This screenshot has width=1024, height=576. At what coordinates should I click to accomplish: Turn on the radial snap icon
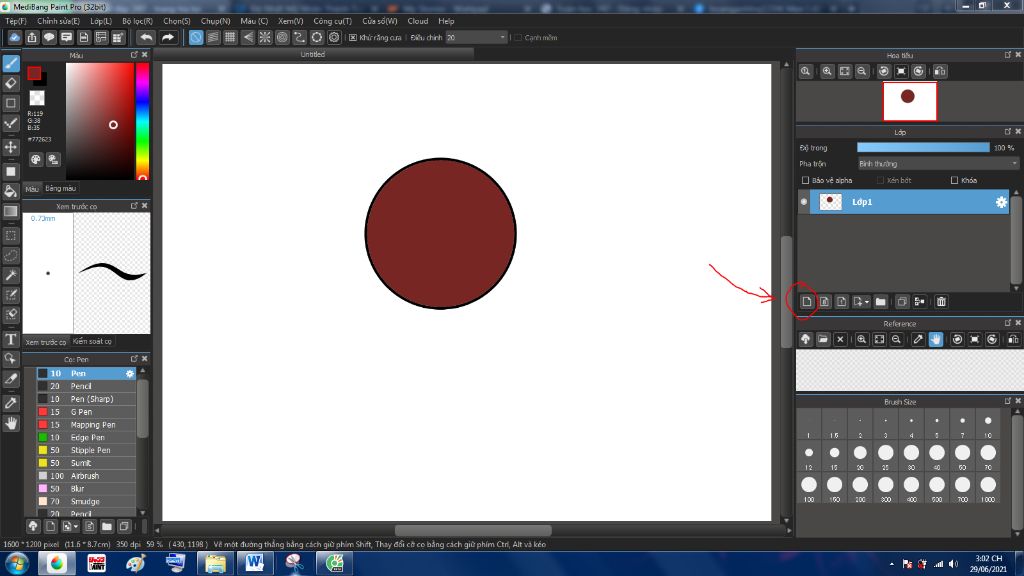click(x=264, y=37)
